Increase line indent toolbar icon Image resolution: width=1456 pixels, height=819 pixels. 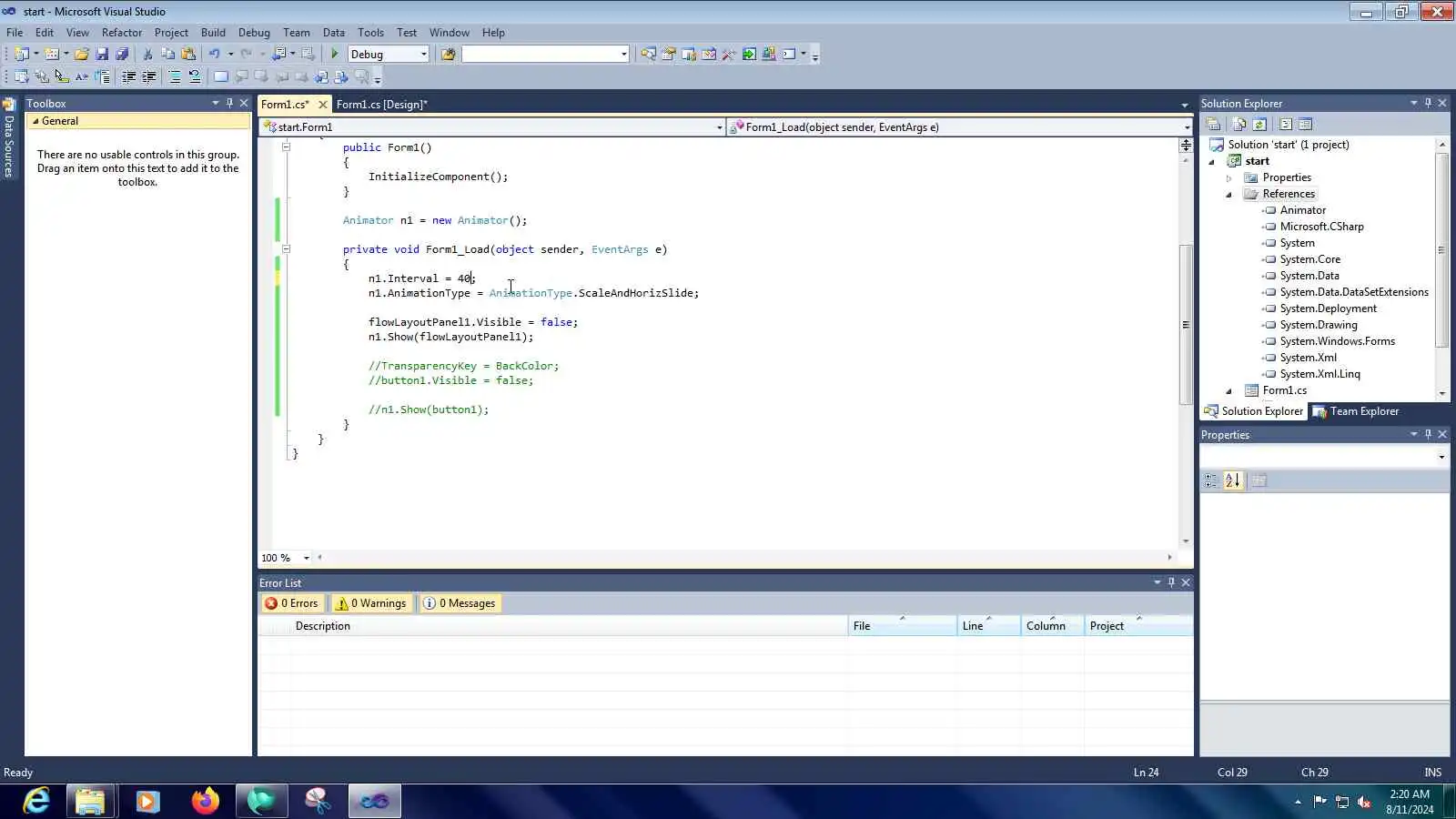pos(149,76)
